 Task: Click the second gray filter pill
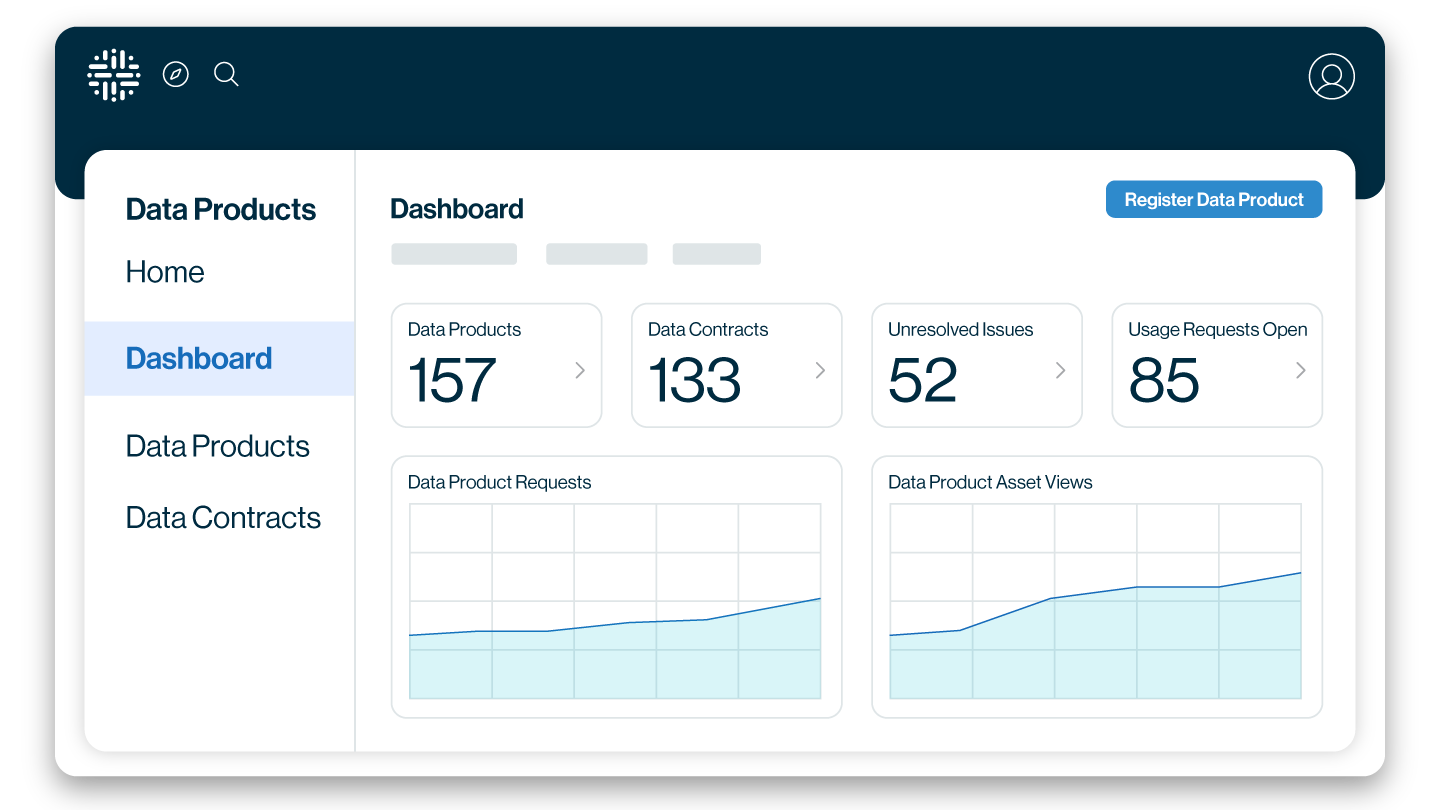pyautogui.click(x=596, y=253)
